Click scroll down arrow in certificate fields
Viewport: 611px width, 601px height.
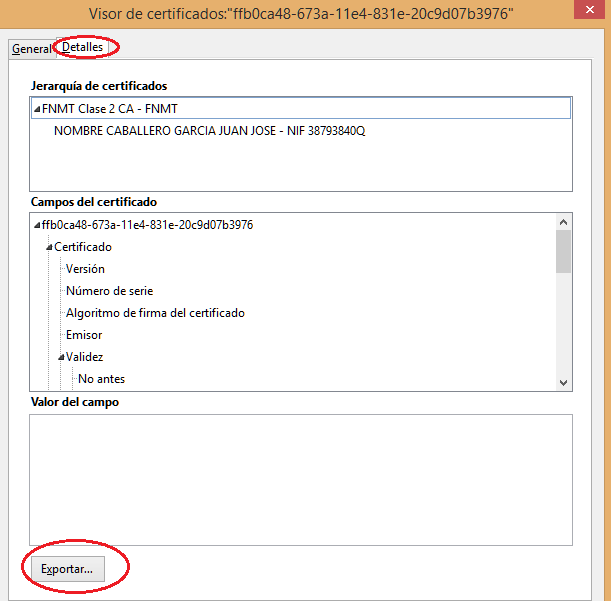pos(563,383)
